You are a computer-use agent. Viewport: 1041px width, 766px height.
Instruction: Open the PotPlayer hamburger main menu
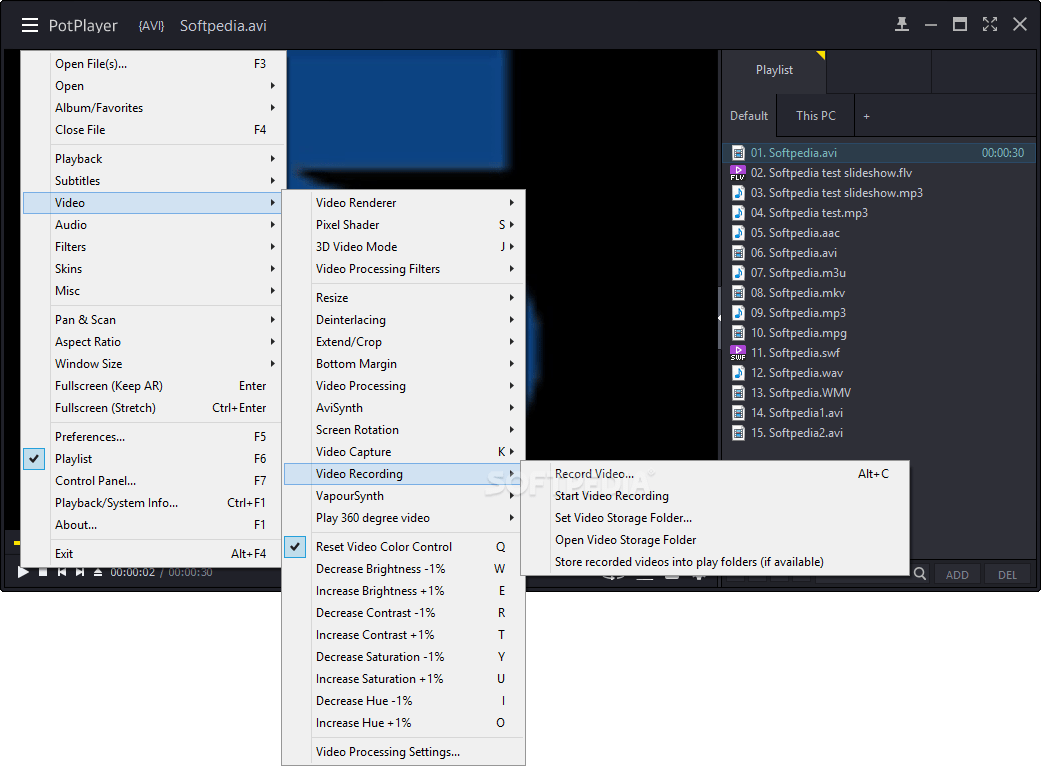pyautogui.click(x=30, y=25)
